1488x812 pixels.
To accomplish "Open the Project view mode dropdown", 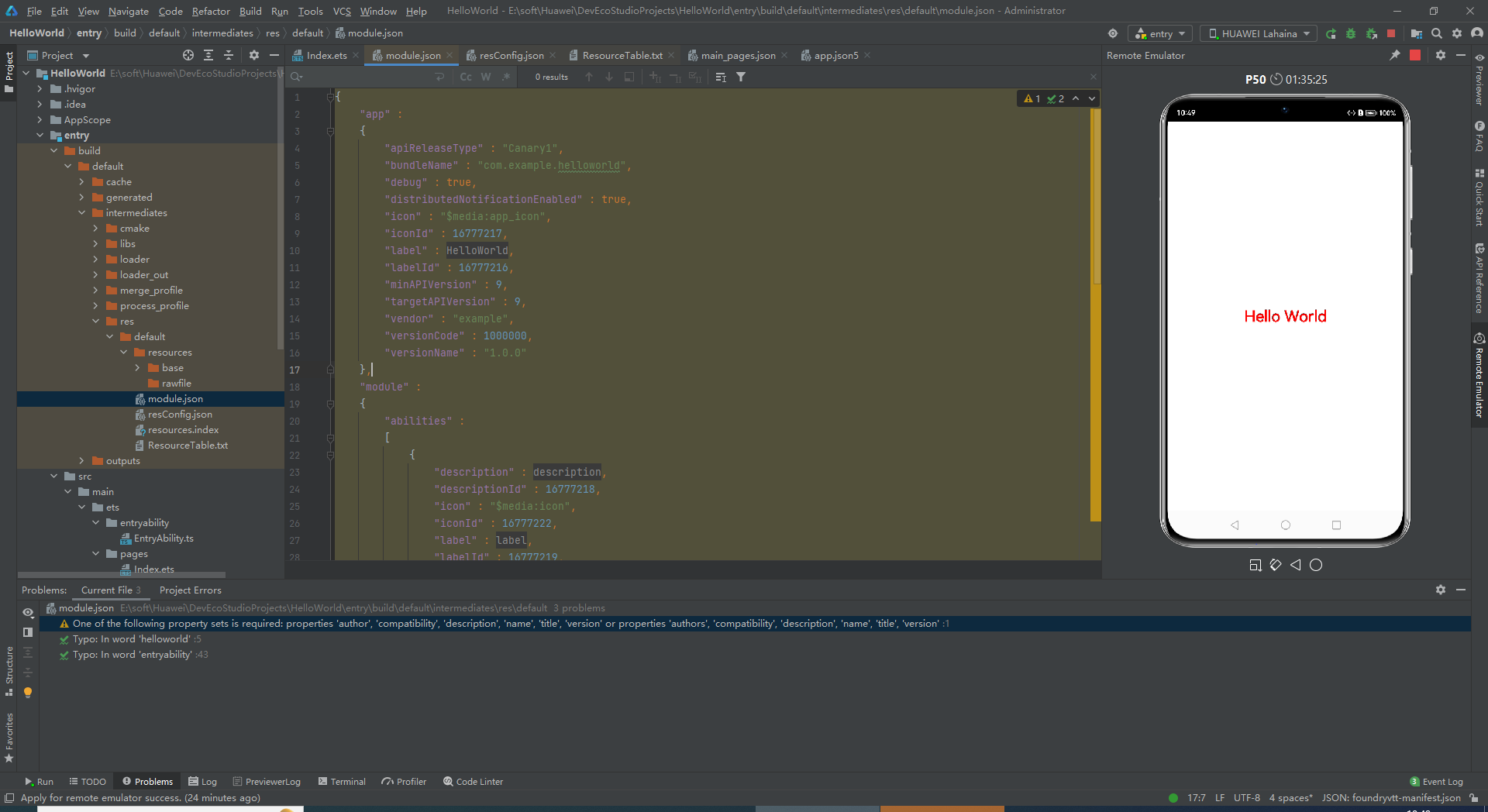I will [58, 55].
